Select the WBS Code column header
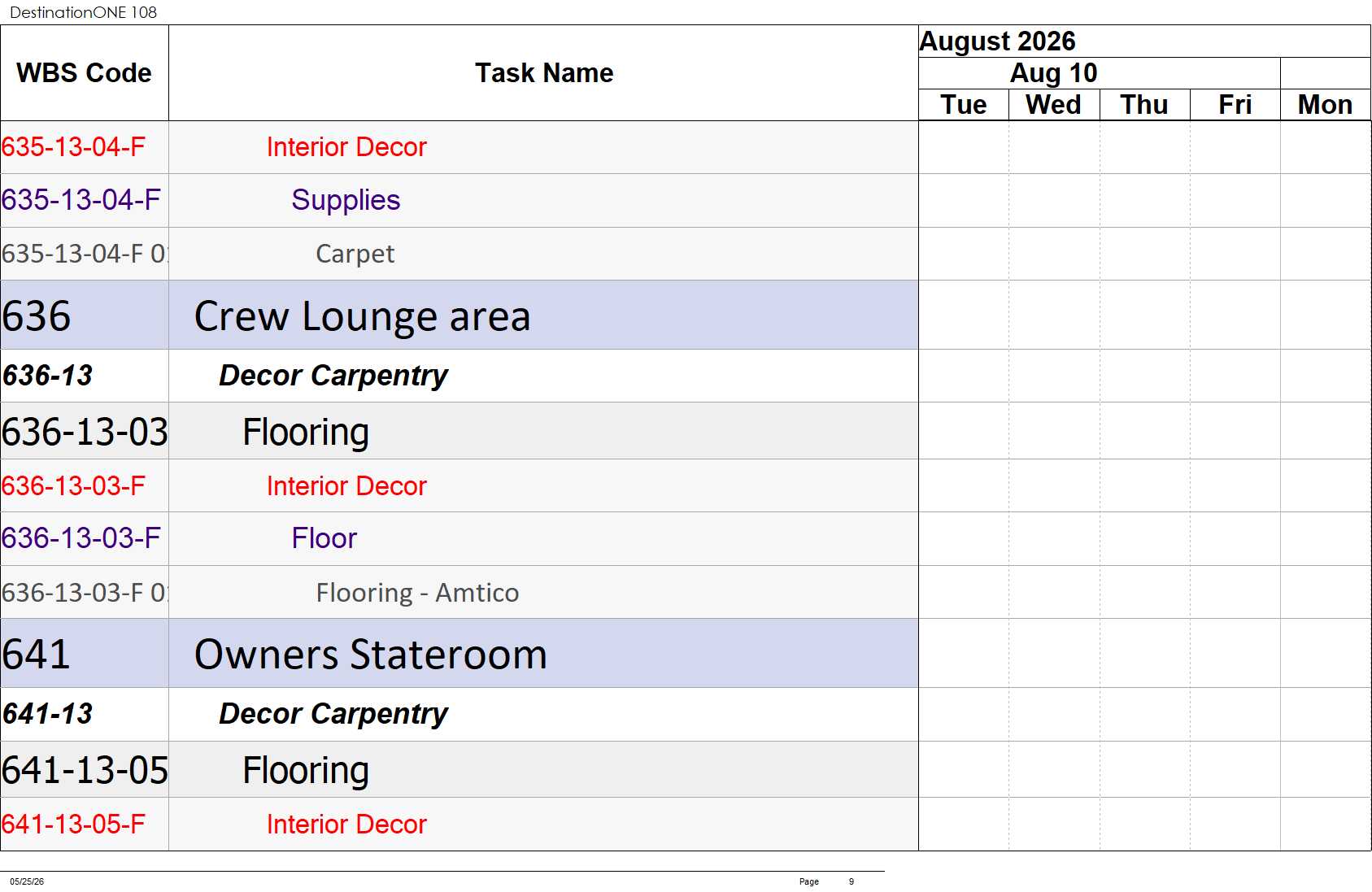Image resolution: width=1372 pixels, height=892 pixels. 85,73
